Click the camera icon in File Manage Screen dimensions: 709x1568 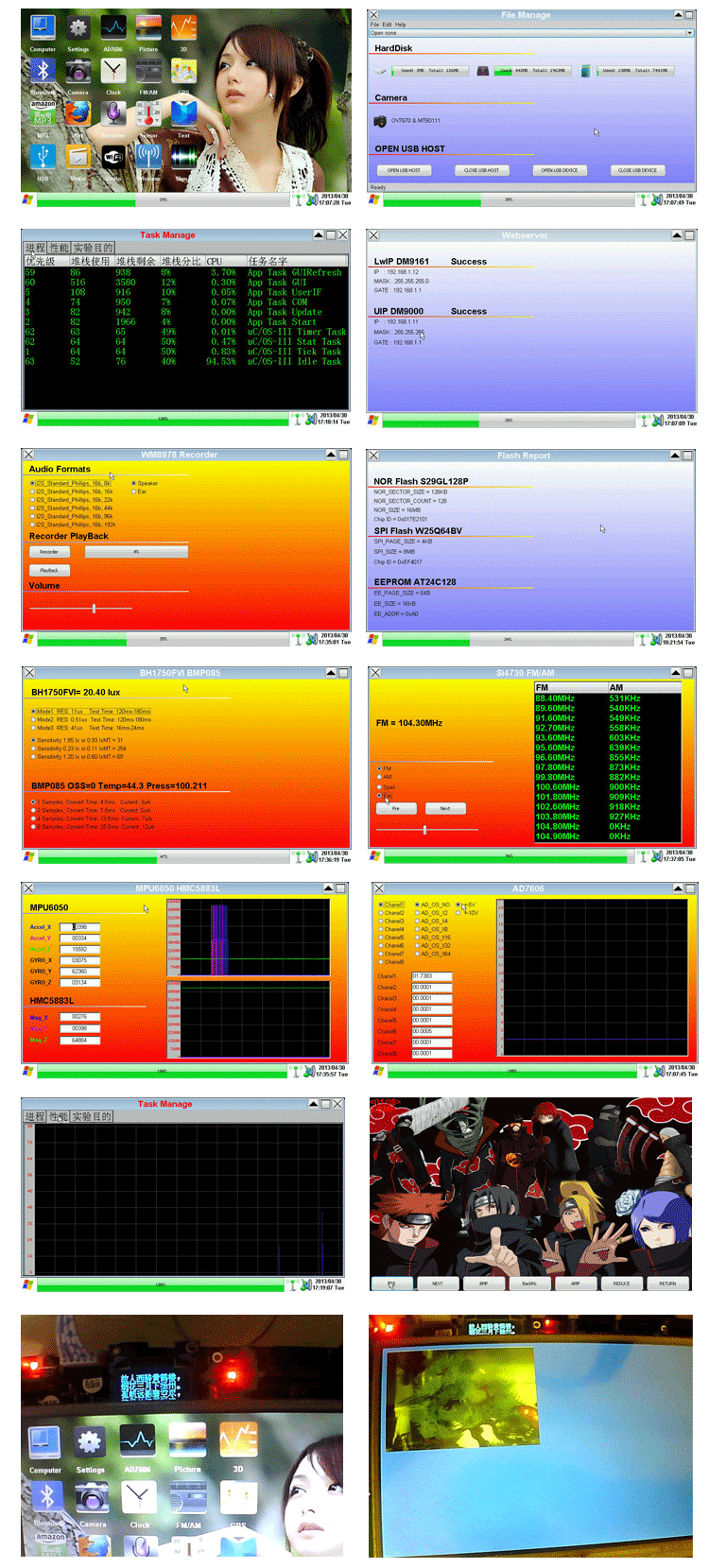pos(380,121)
